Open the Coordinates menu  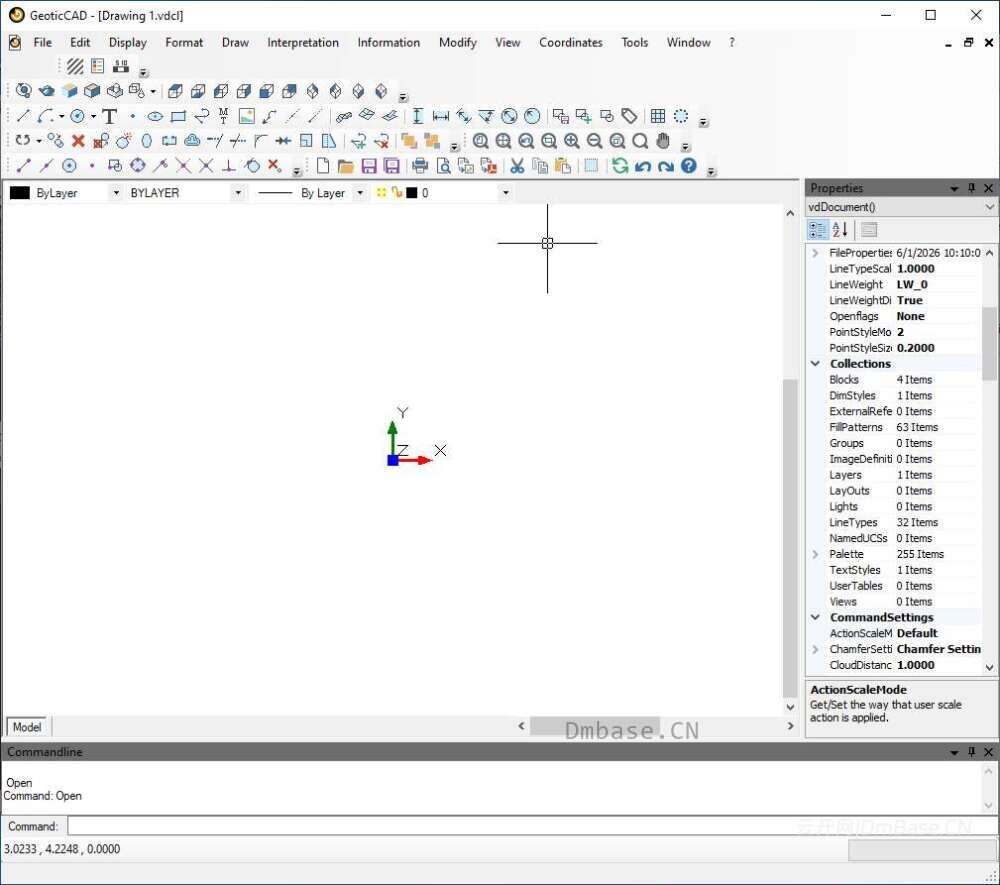[x=571, y=43]
